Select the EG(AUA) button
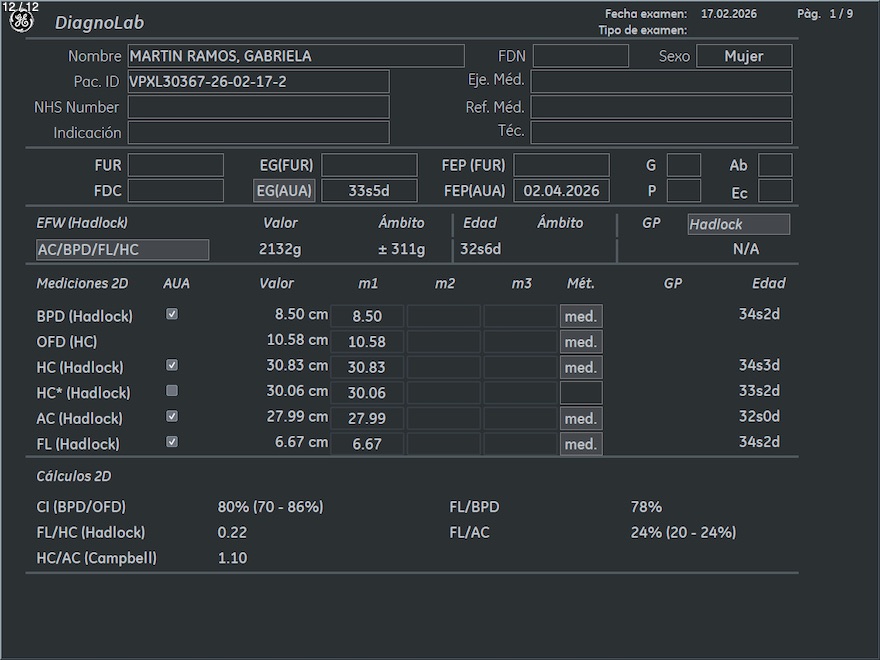The height and width of the screenshot is (660, 880). pos(284,191)
